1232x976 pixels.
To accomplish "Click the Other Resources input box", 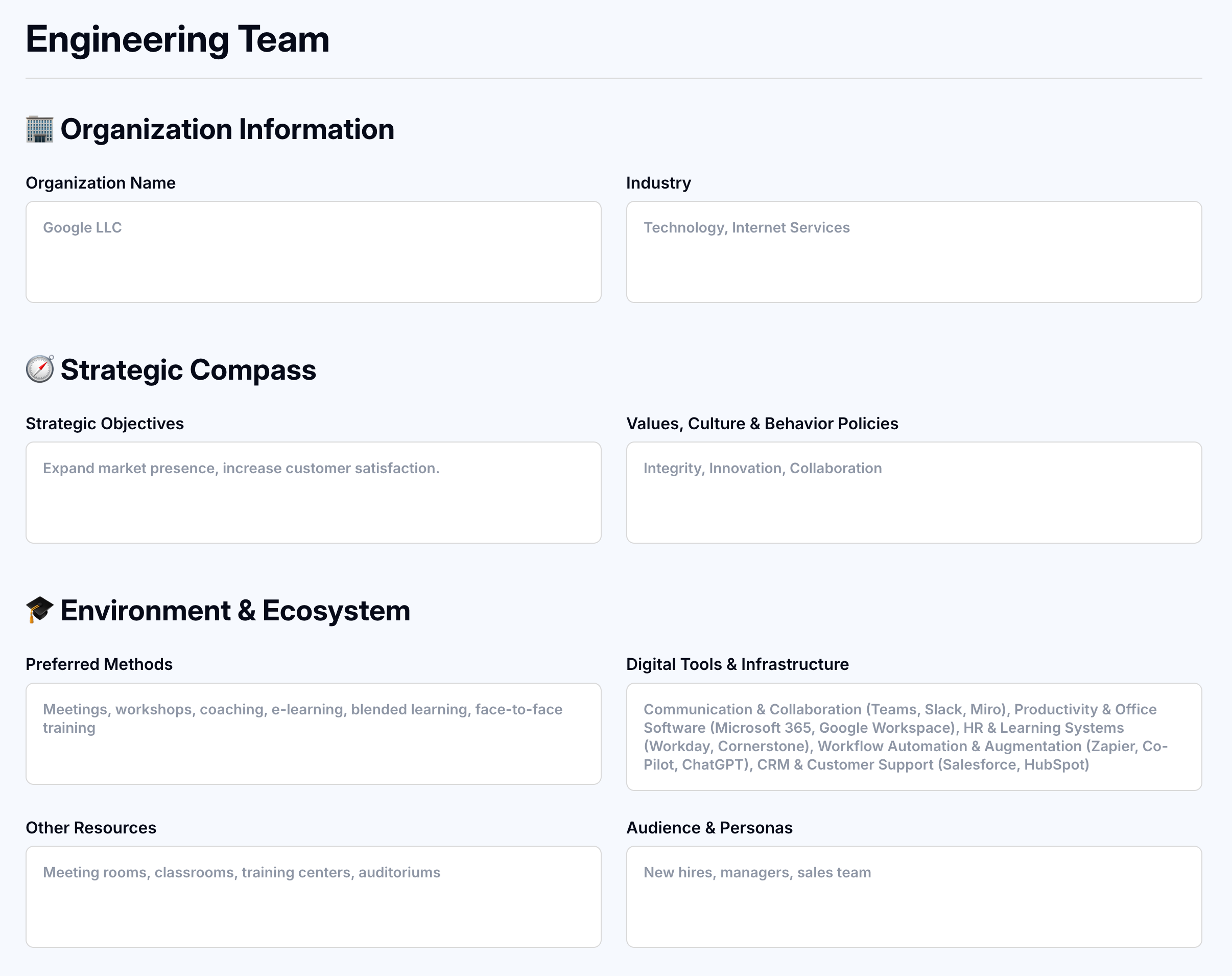I will [313, 897].
